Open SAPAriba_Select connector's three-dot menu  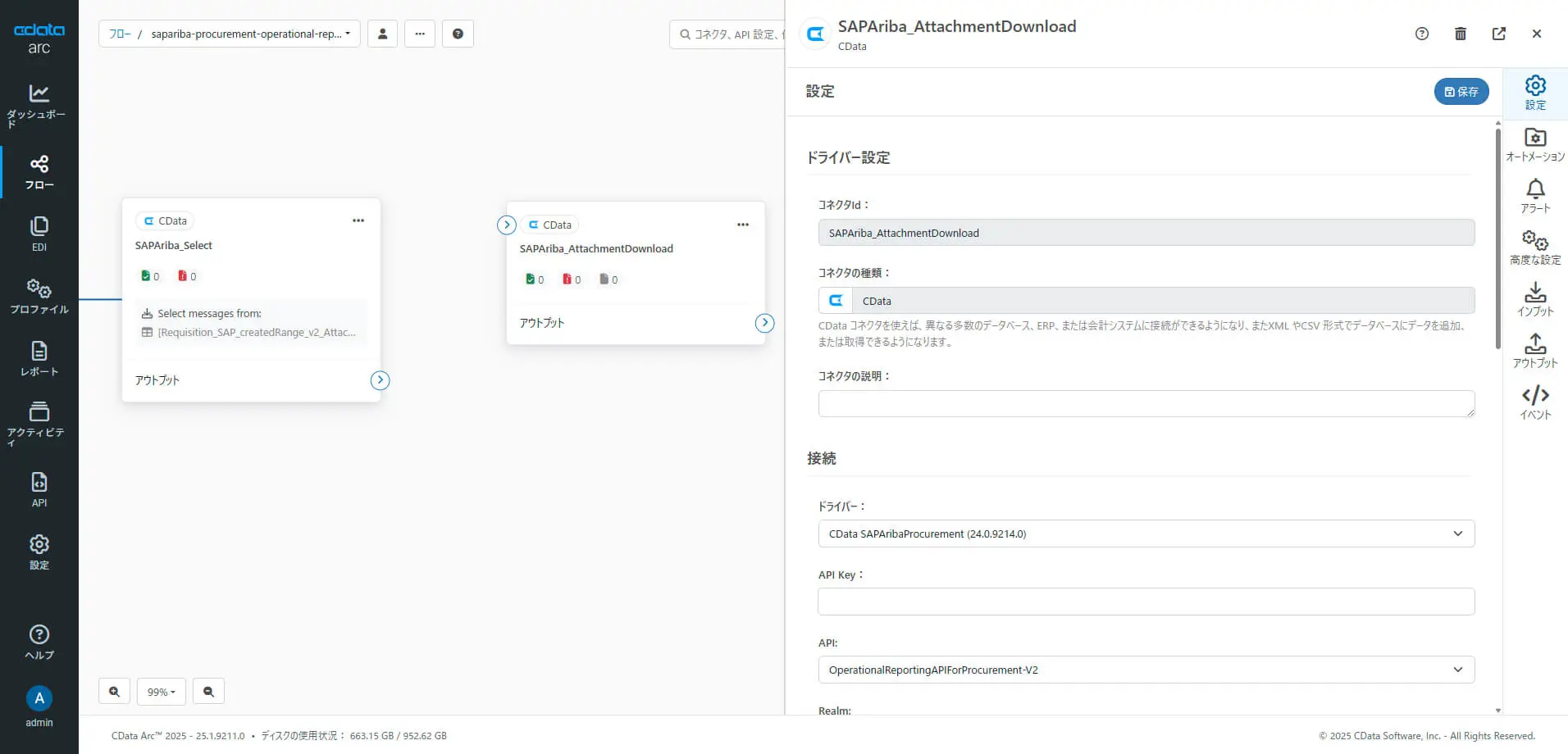358,220
